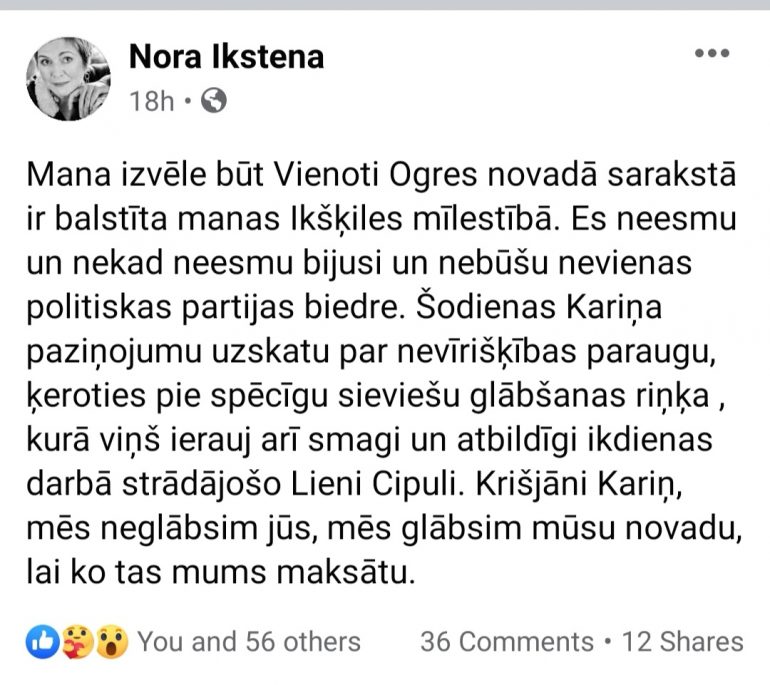770x685 pixels.
Task: Open the three-dot post options menu
Action: 711,54
